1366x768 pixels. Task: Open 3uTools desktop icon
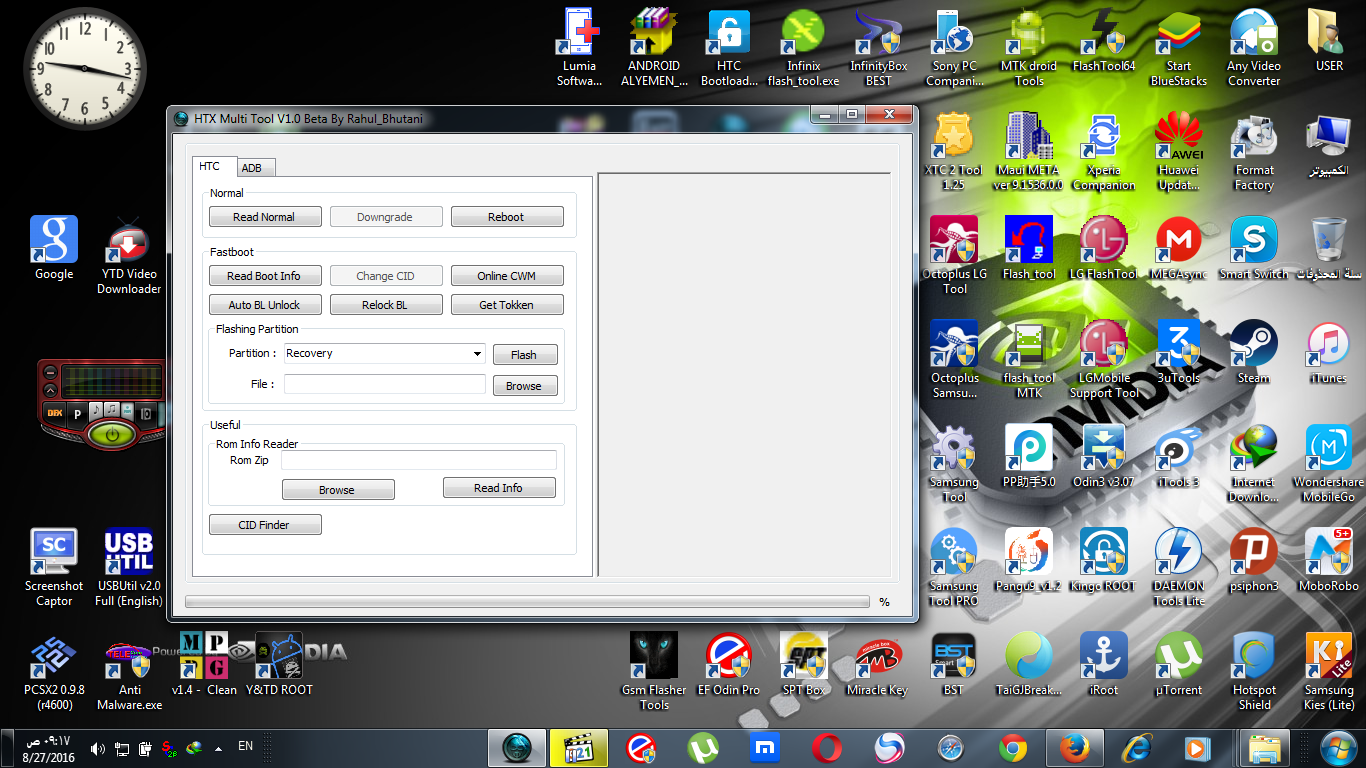tap(1179, 351)
